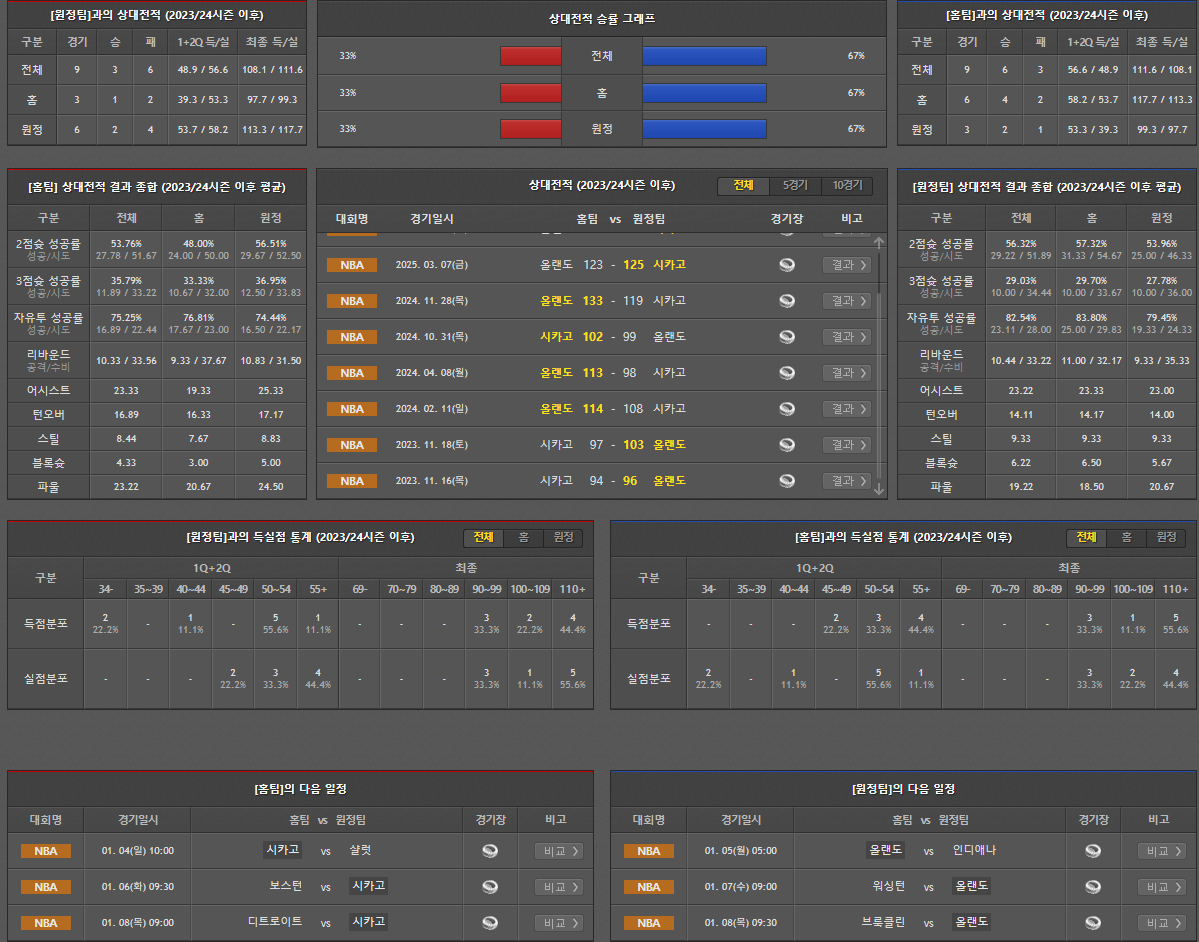
Task: Click the blue 전체 win-rate bar
Action: tap(704, 56)
